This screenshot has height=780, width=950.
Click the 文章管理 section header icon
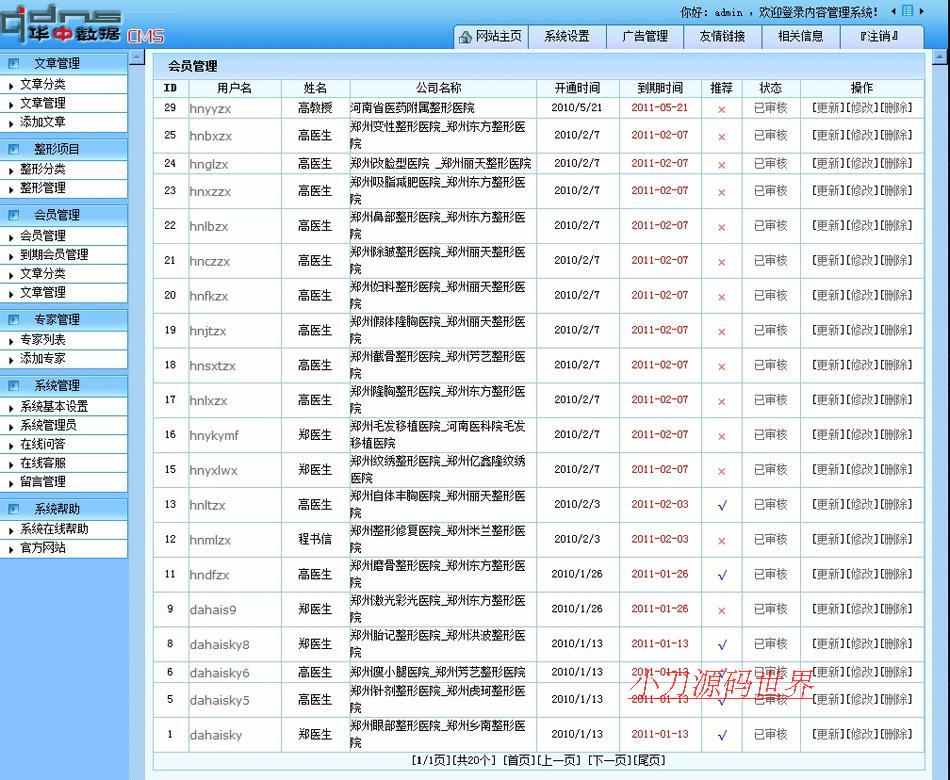point(14,63)
